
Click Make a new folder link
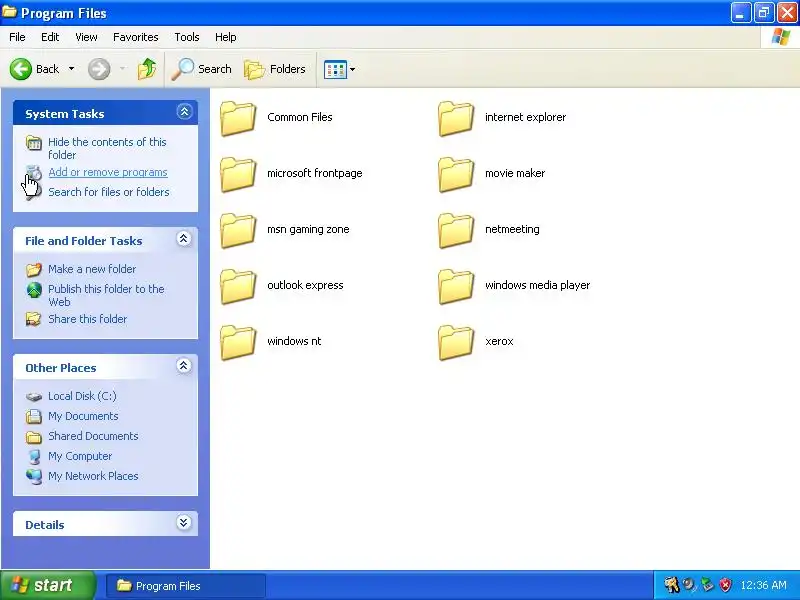click(x=92, y=269)
